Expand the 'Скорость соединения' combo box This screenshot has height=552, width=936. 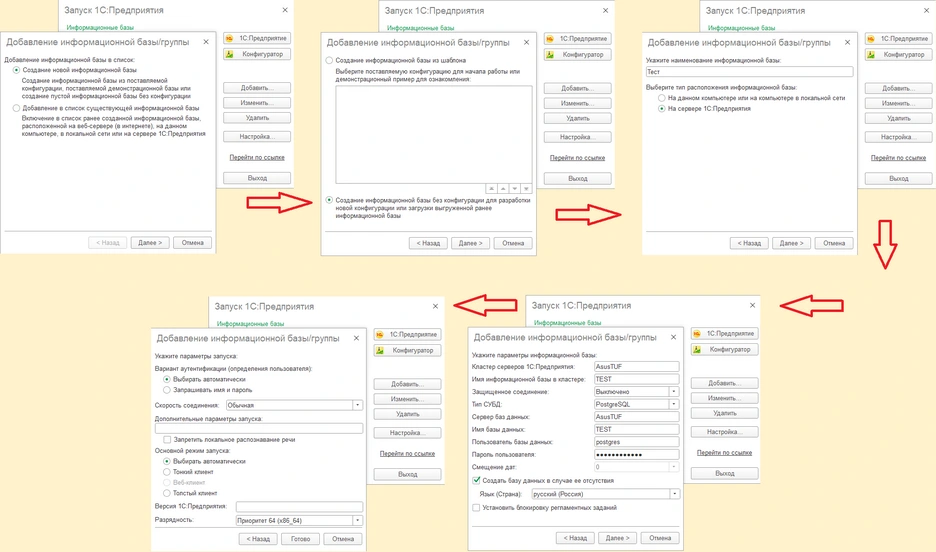coord(357,405)
